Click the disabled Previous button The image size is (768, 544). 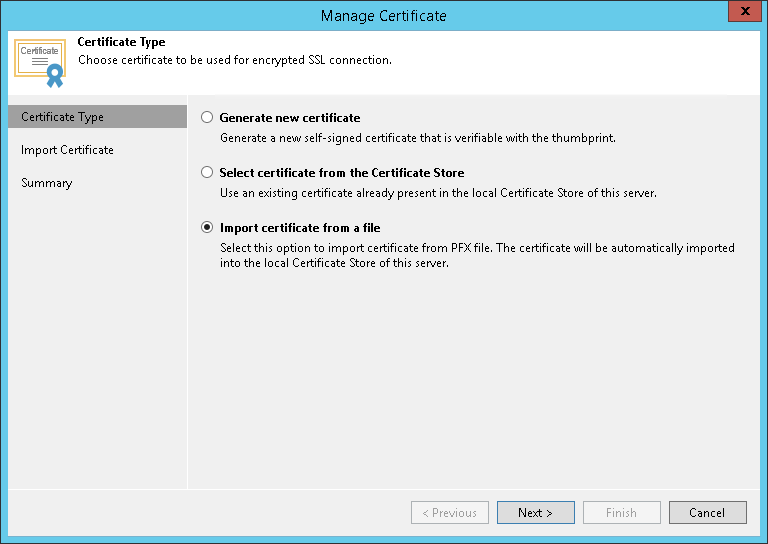pos(449,512)
